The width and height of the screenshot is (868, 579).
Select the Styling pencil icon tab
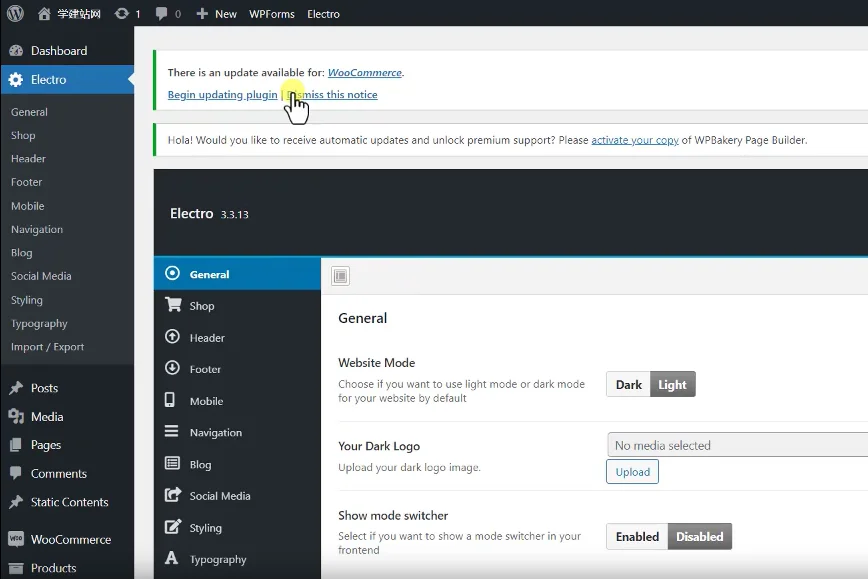pos(172,528)
